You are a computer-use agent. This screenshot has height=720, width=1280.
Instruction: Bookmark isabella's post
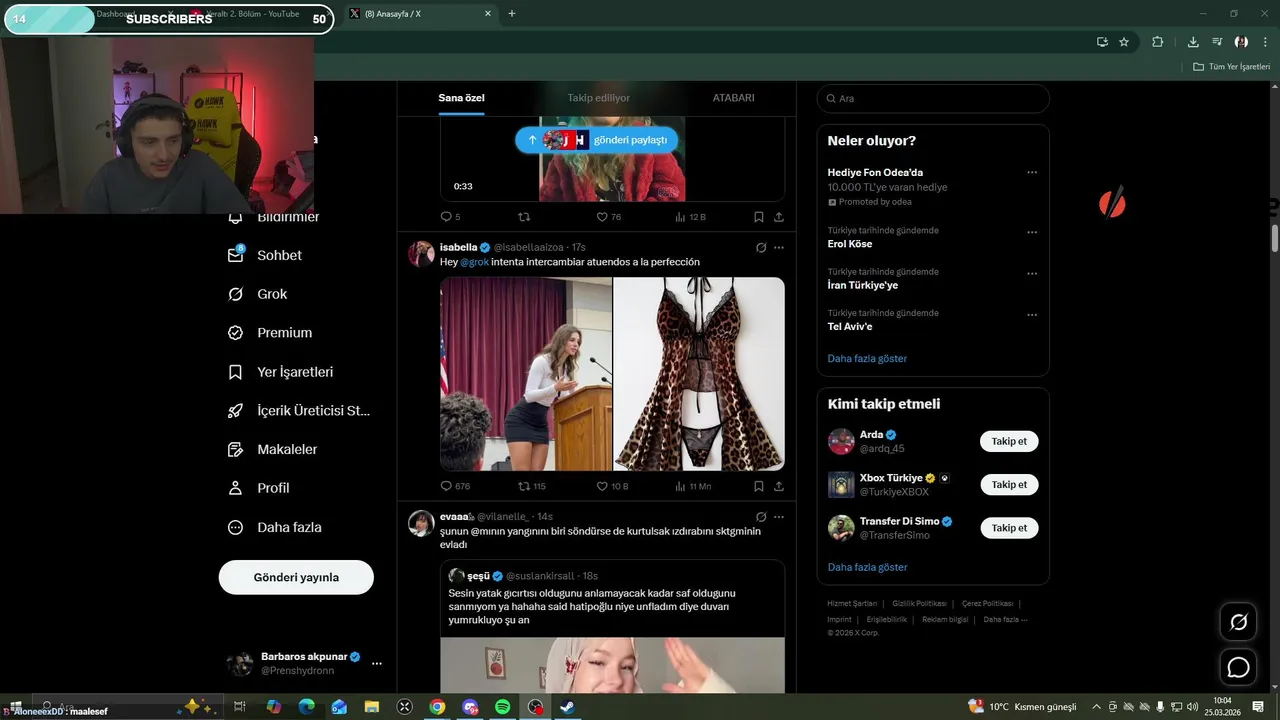coord(758,486)
